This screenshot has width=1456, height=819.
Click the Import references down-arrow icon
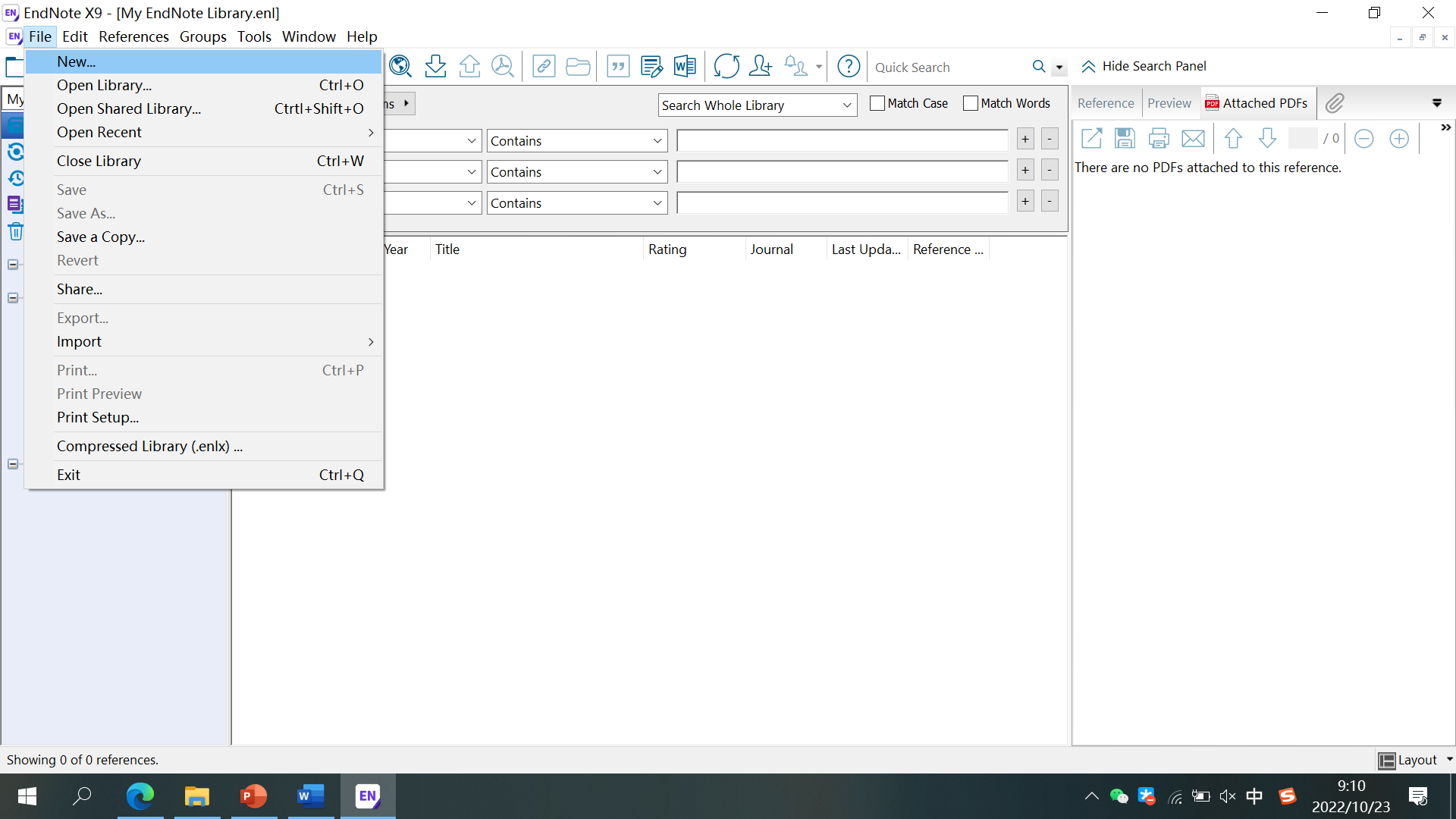pyautogui.click(x=435, y=67)
